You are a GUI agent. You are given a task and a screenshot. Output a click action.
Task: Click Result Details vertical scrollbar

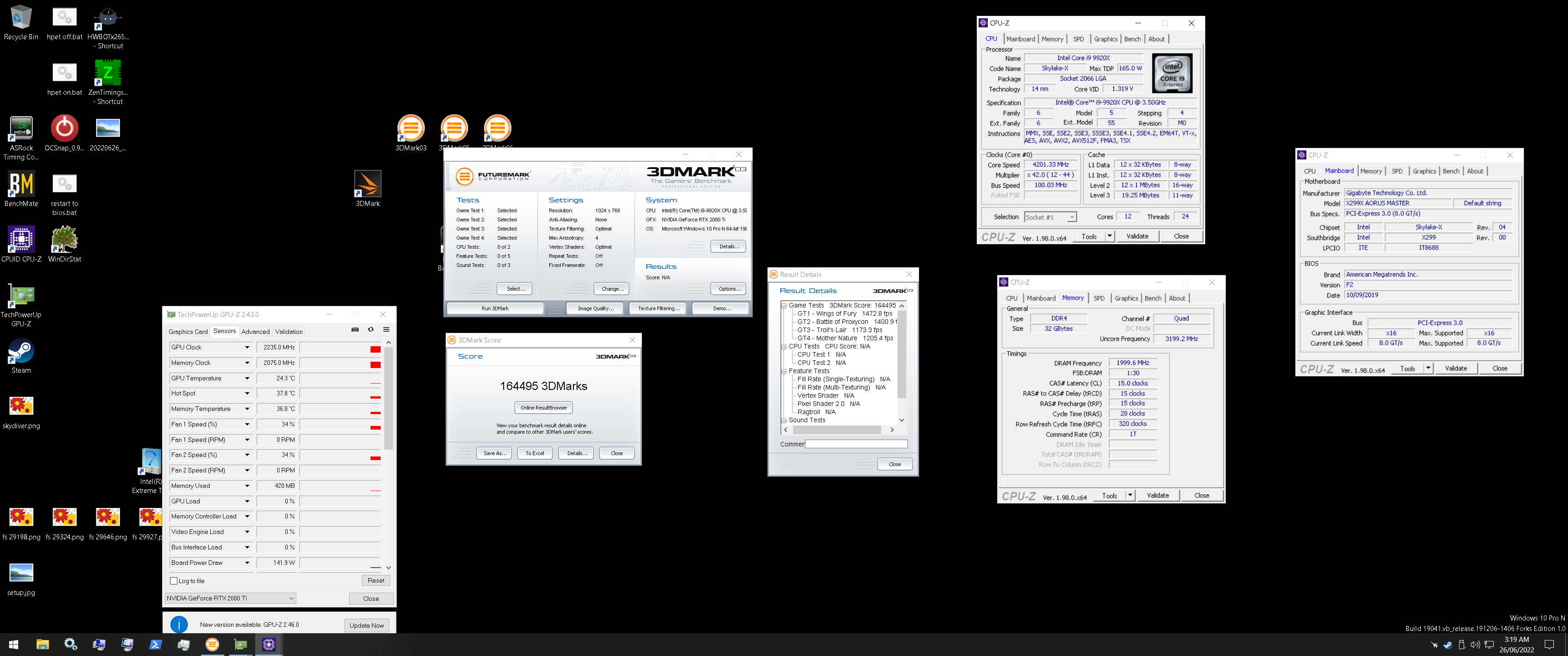[x=902, y=363]
